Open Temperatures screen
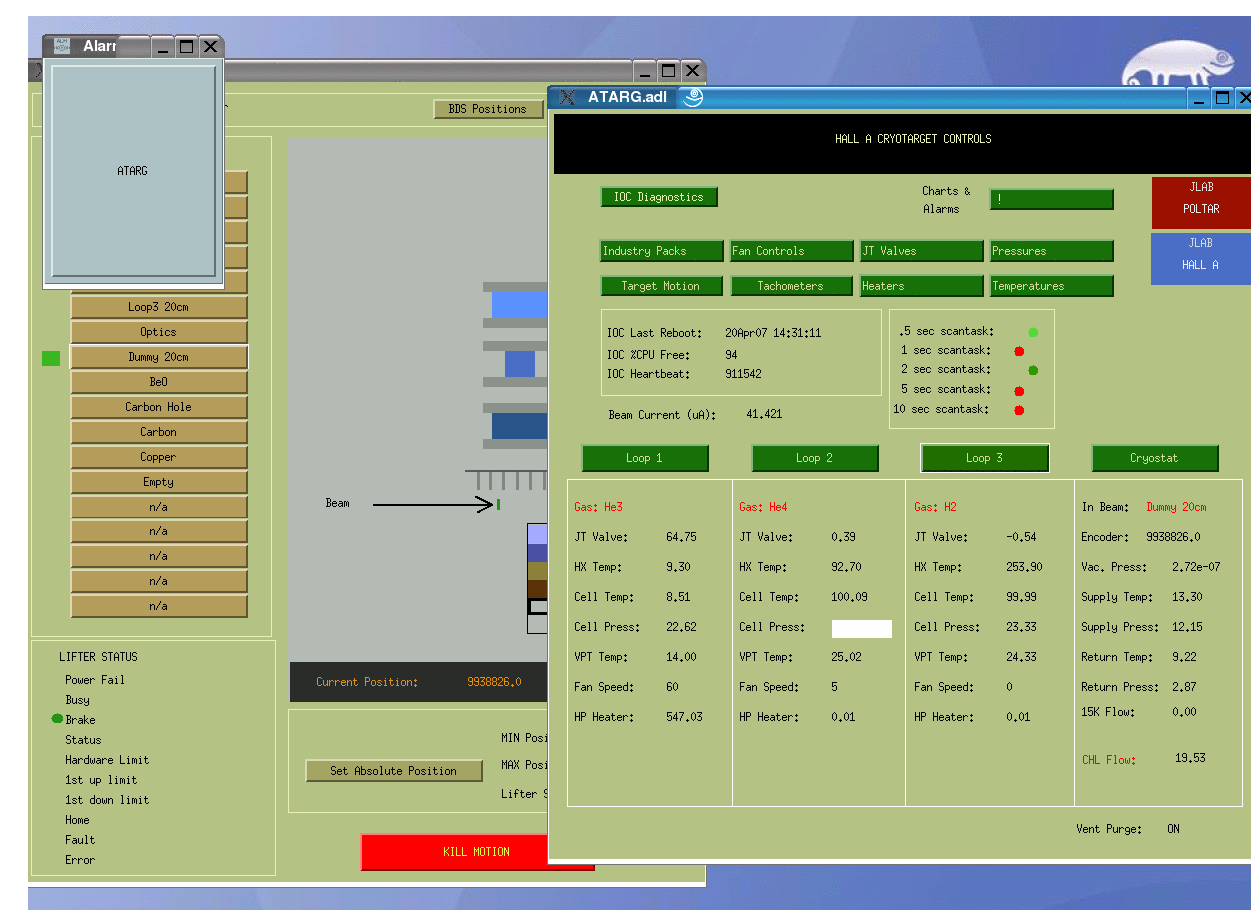Screen dimensions: 1251x910 [x=1052, y=286]
